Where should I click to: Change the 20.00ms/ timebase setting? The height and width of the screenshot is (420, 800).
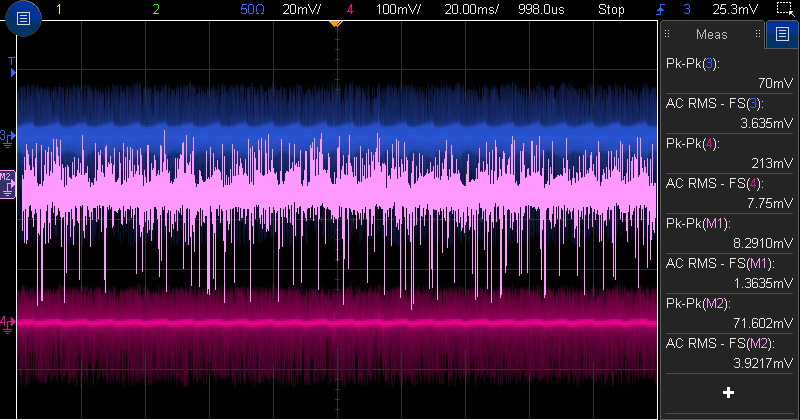(x=471, y=9)
